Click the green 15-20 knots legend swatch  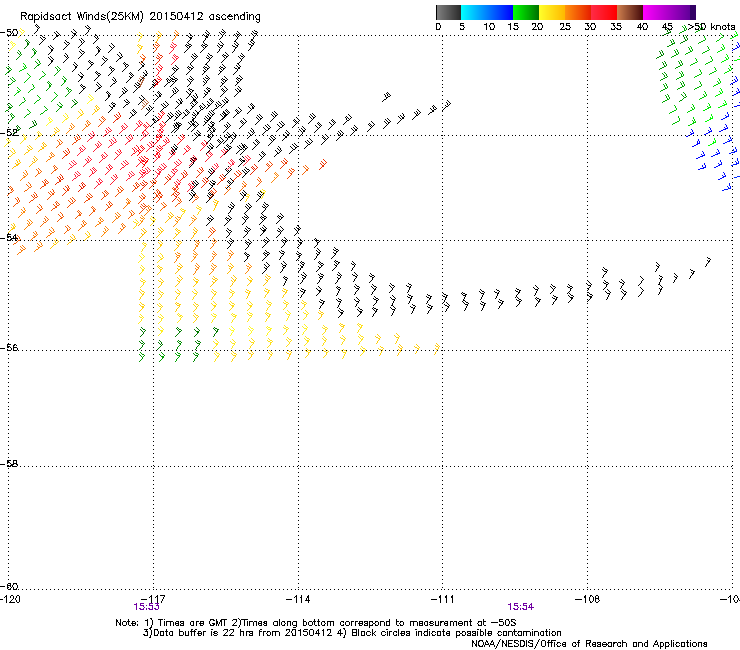pos(526,12)
